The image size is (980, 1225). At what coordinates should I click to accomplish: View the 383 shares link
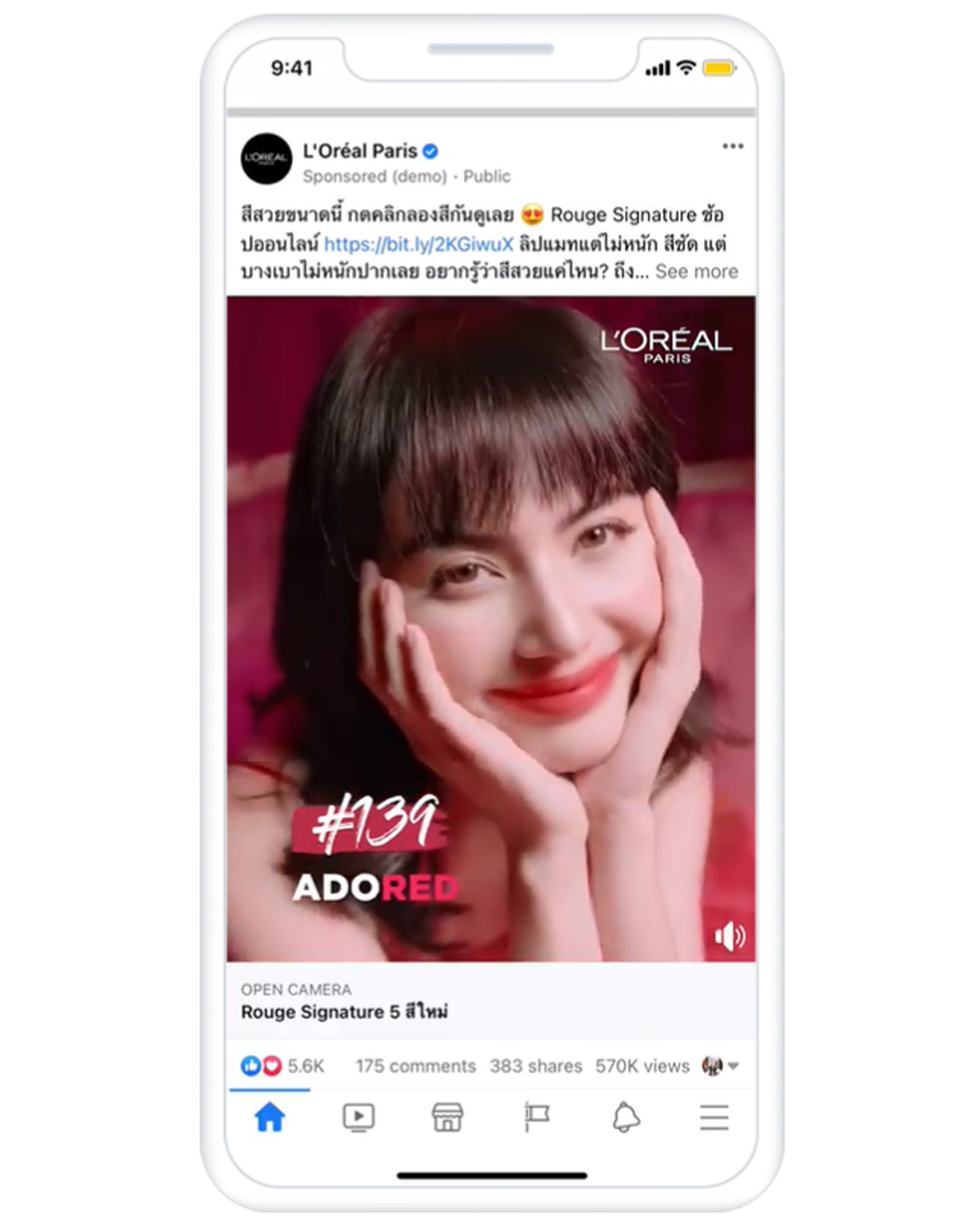coord(536,1066)
